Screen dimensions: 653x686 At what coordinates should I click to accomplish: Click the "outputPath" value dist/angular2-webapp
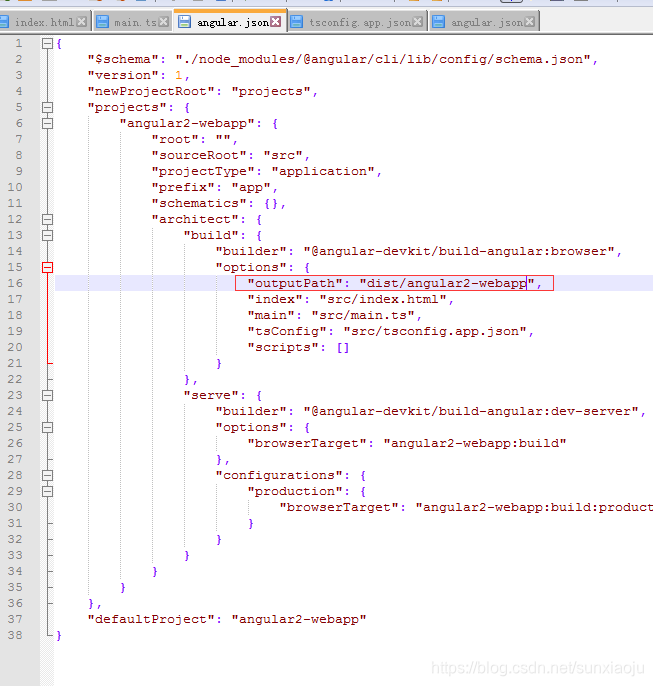pyautogui.click(x=446, y=284)
